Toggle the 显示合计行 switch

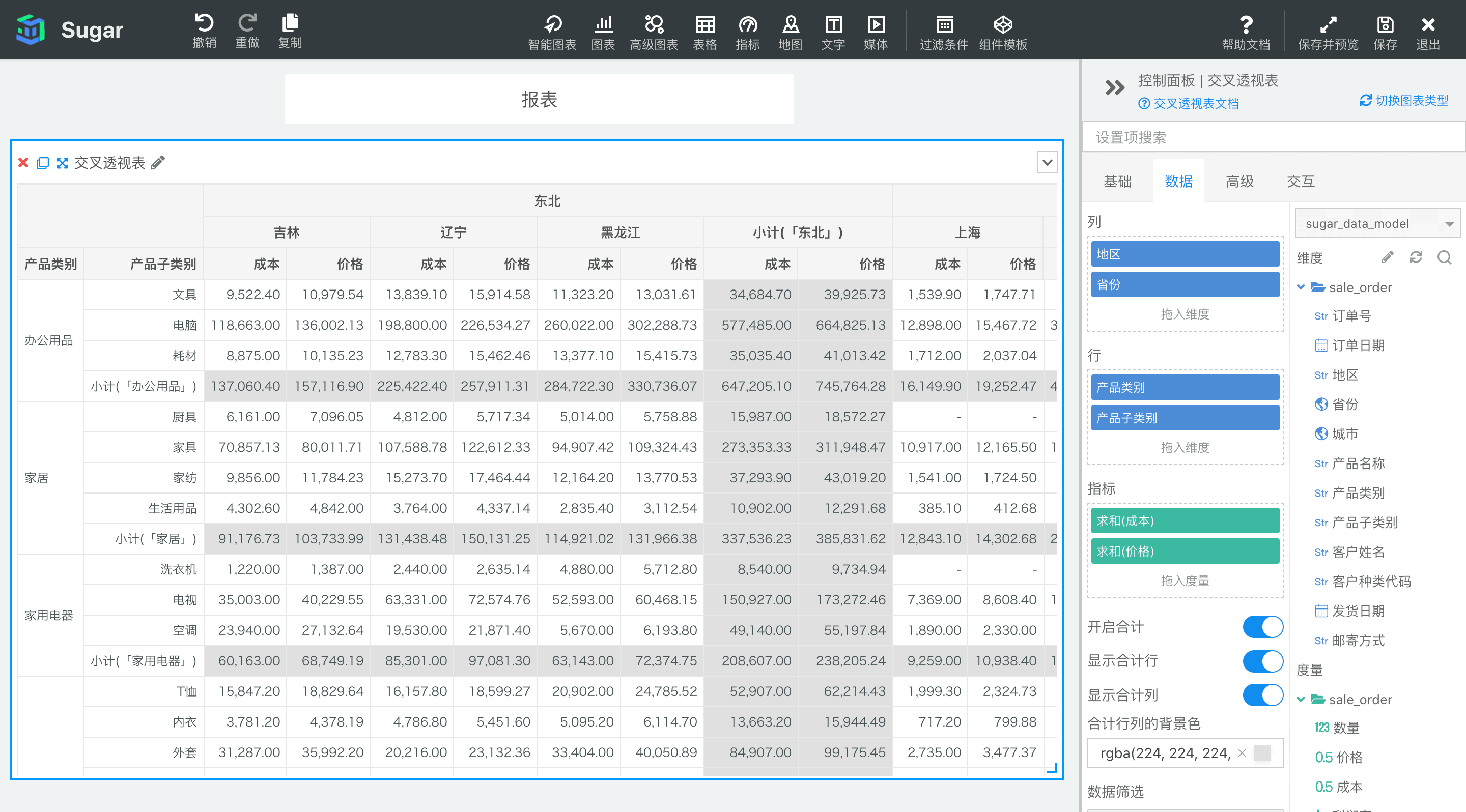[1262, 661]
